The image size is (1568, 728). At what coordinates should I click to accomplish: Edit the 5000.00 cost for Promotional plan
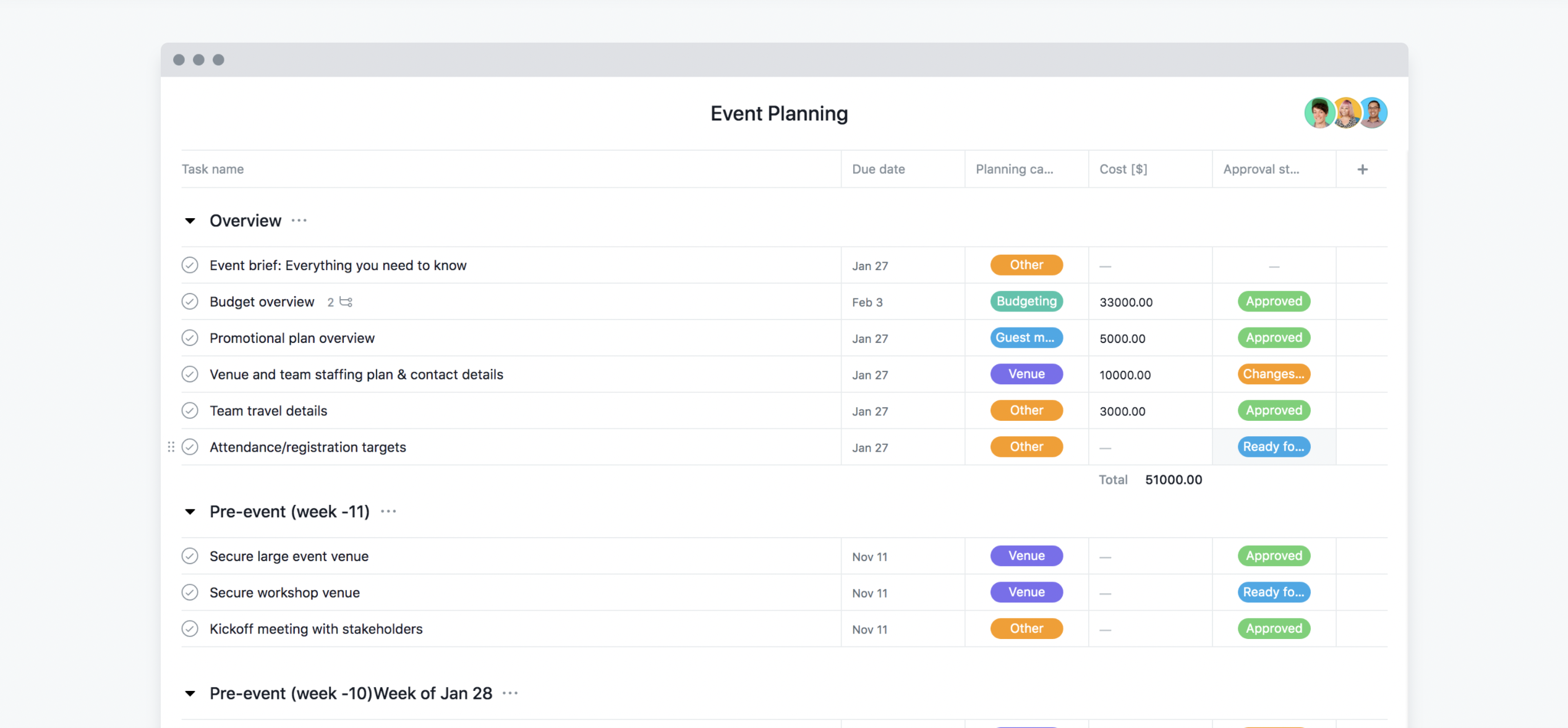[x=1122, y=339]
